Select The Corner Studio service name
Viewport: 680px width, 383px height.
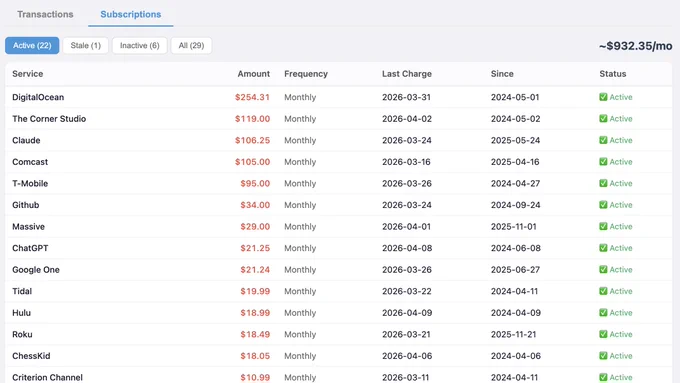pyautogui.click(x=49, y=119)
